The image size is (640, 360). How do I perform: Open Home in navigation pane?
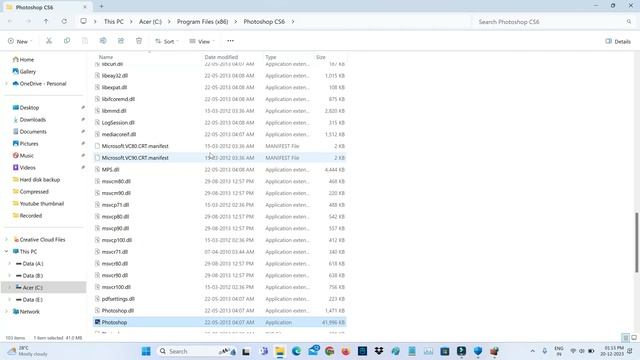click(23, 60)
